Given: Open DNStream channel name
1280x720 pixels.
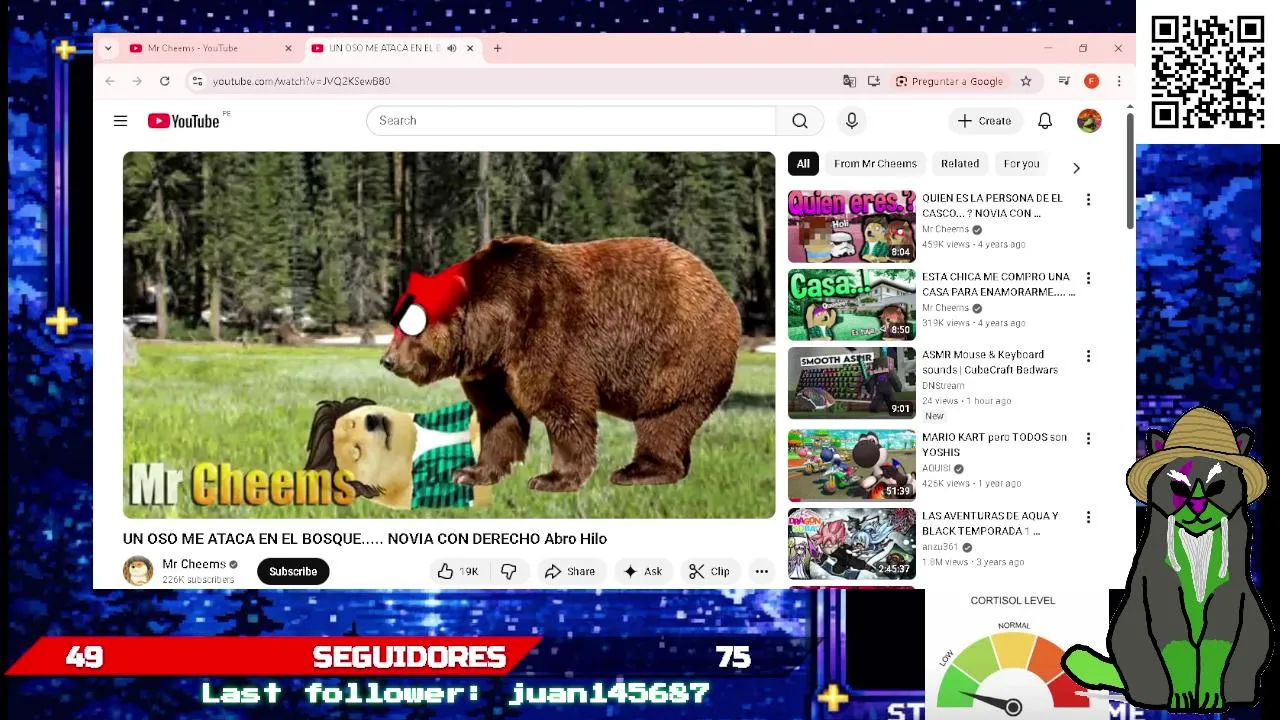Looking at the screenshot, I should (x=943, y=386).
